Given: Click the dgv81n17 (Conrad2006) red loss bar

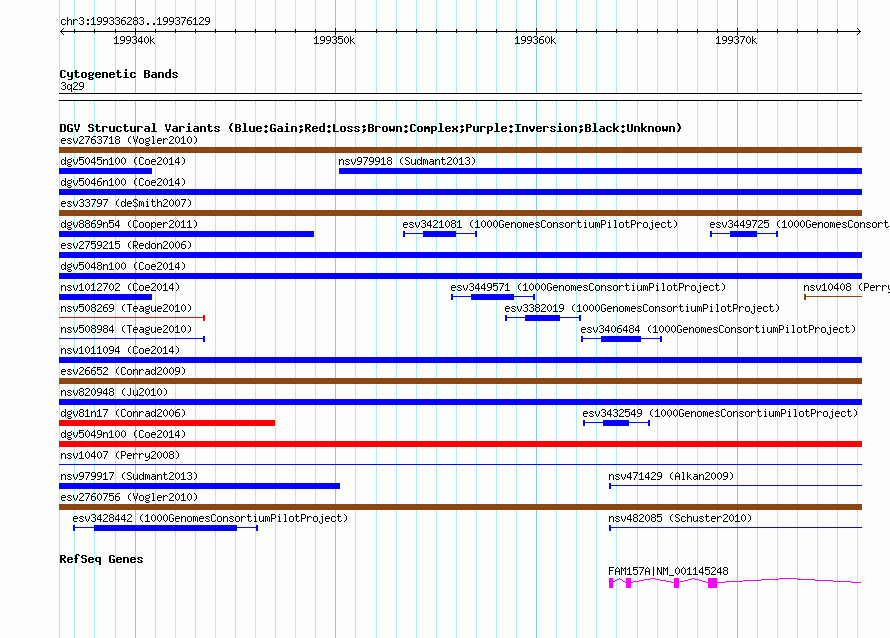Looking at the screenshot, I should (x=167, y=423).
